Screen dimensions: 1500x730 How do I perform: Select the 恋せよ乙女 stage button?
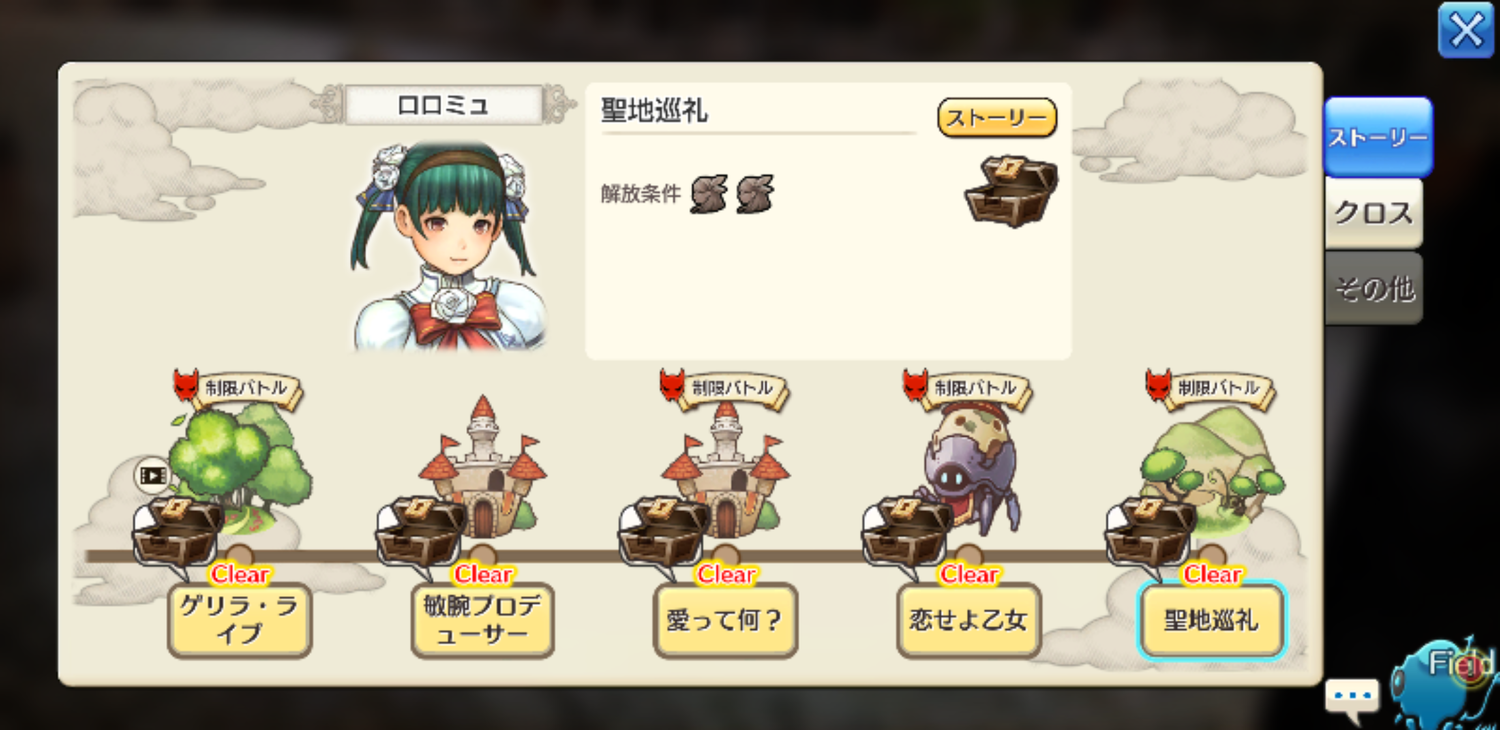coord(968,621)
